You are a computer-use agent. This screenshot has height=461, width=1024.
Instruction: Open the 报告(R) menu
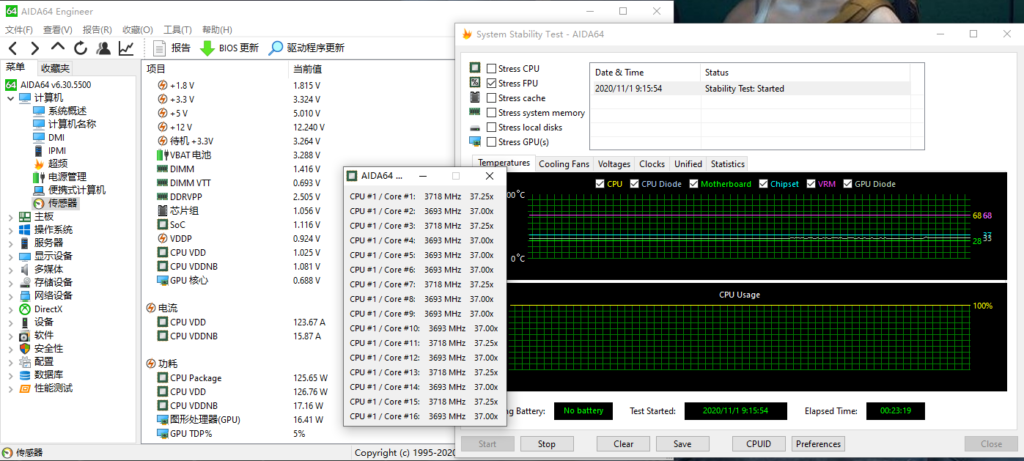point(97,30)
